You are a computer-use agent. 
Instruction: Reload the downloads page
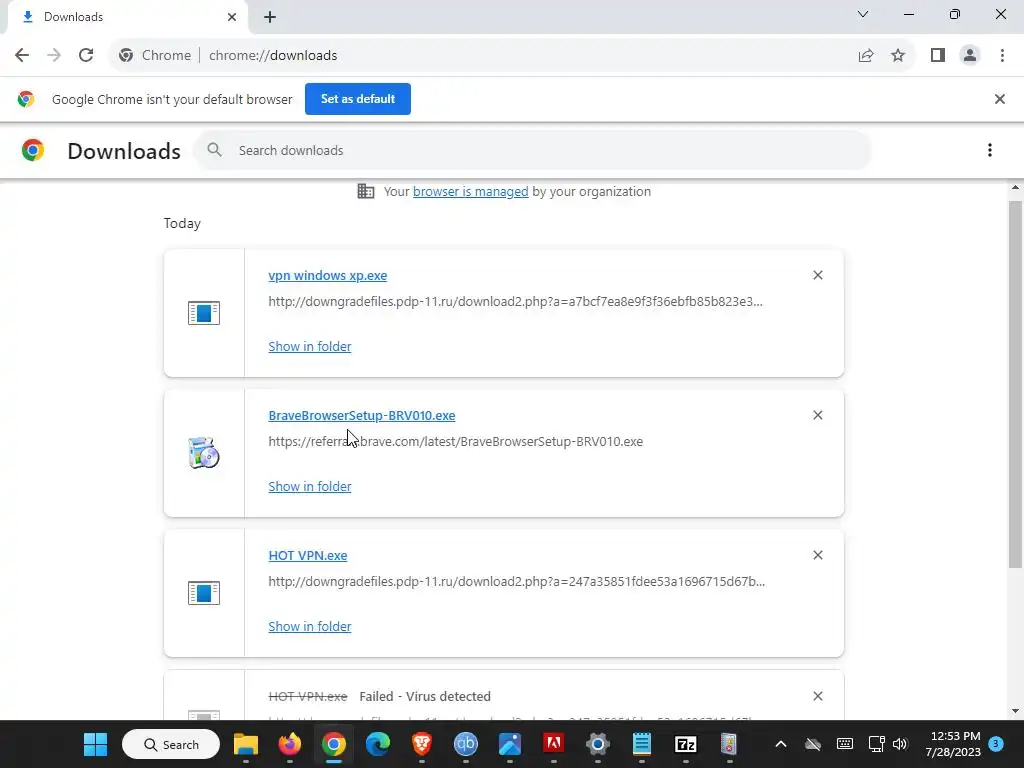(x=86, y=56)
